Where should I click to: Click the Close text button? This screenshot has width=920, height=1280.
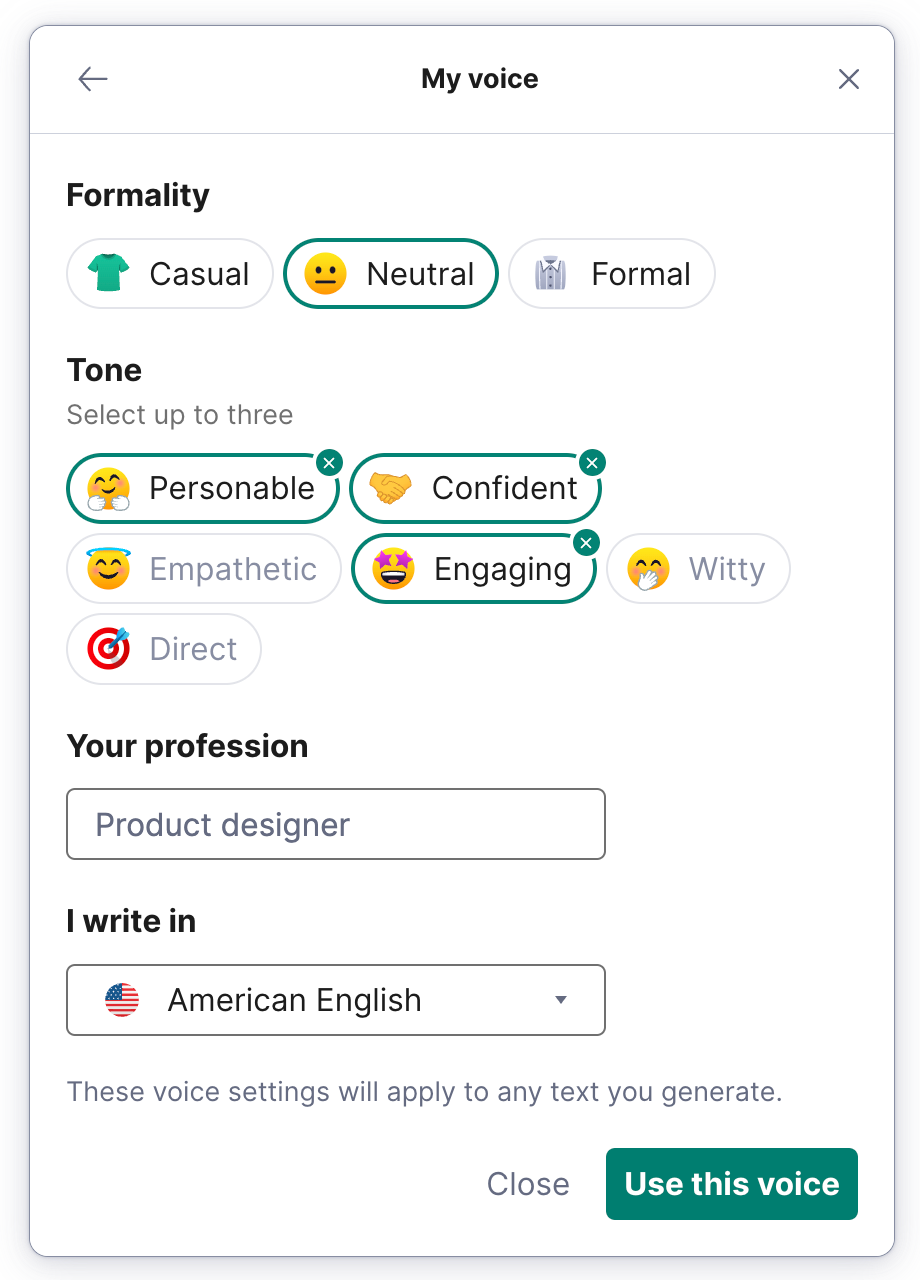(x=528, y=1184)
